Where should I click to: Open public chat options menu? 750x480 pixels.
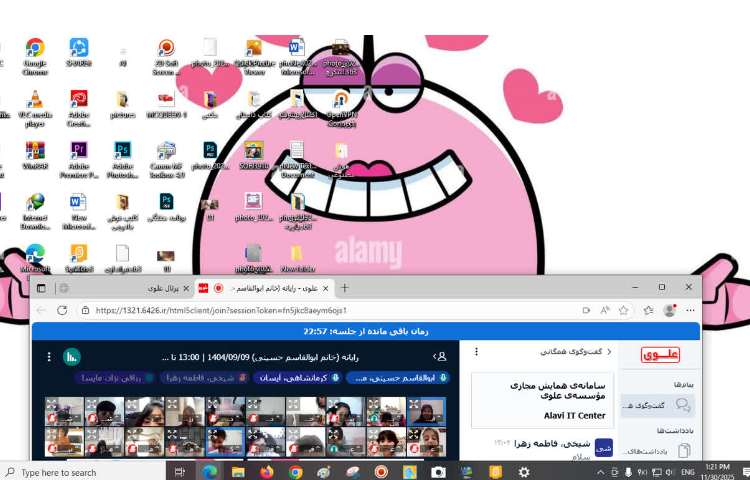tap(476, 352)
